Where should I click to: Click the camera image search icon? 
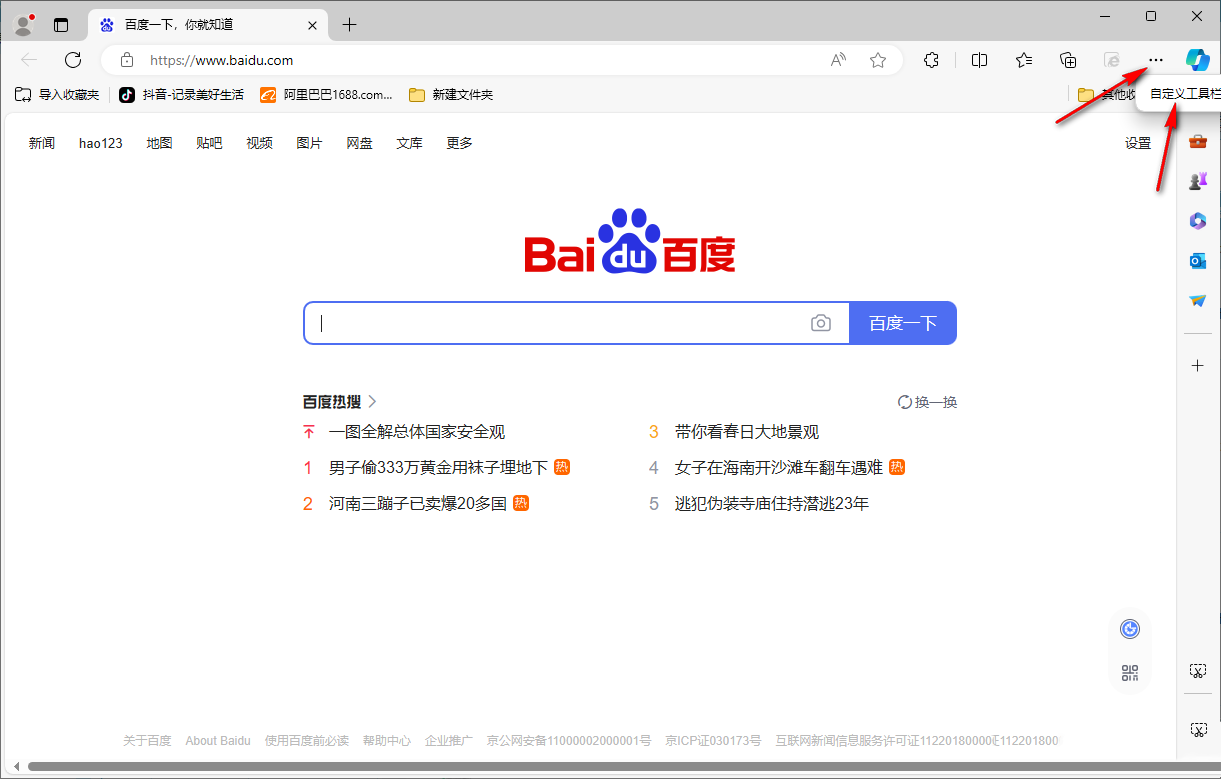click(821, 323)
